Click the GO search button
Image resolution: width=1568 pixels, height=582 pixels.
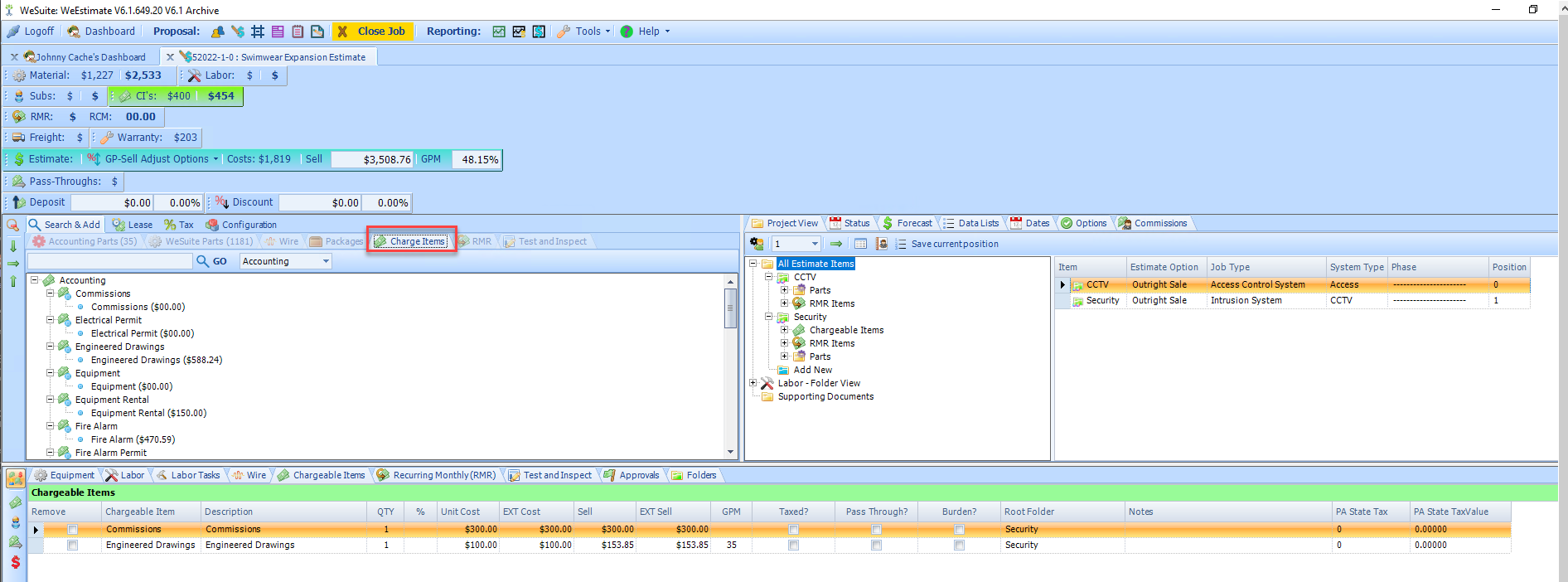pyautogui.click(x=211, y=261)
